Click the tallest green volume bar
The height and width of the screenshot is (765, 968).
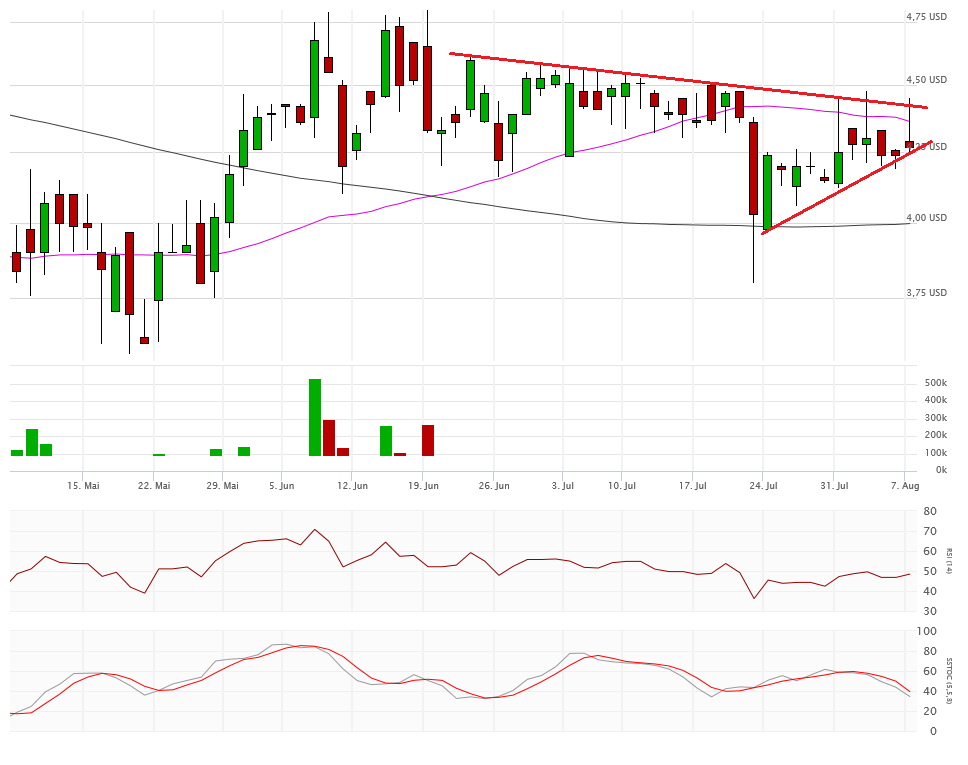pyautogui.click(x=315, y=418)
